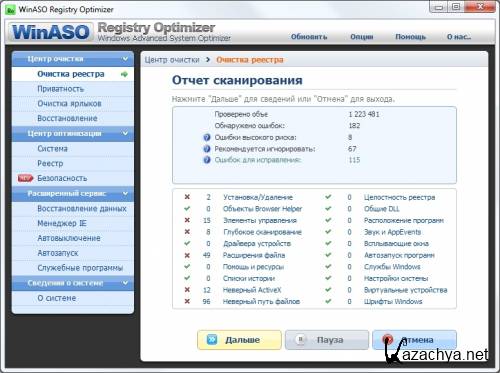Viewport: 500px width, 373px height.
Task: Open Восстановление under Центр очистки
Action: pos(73,119)
